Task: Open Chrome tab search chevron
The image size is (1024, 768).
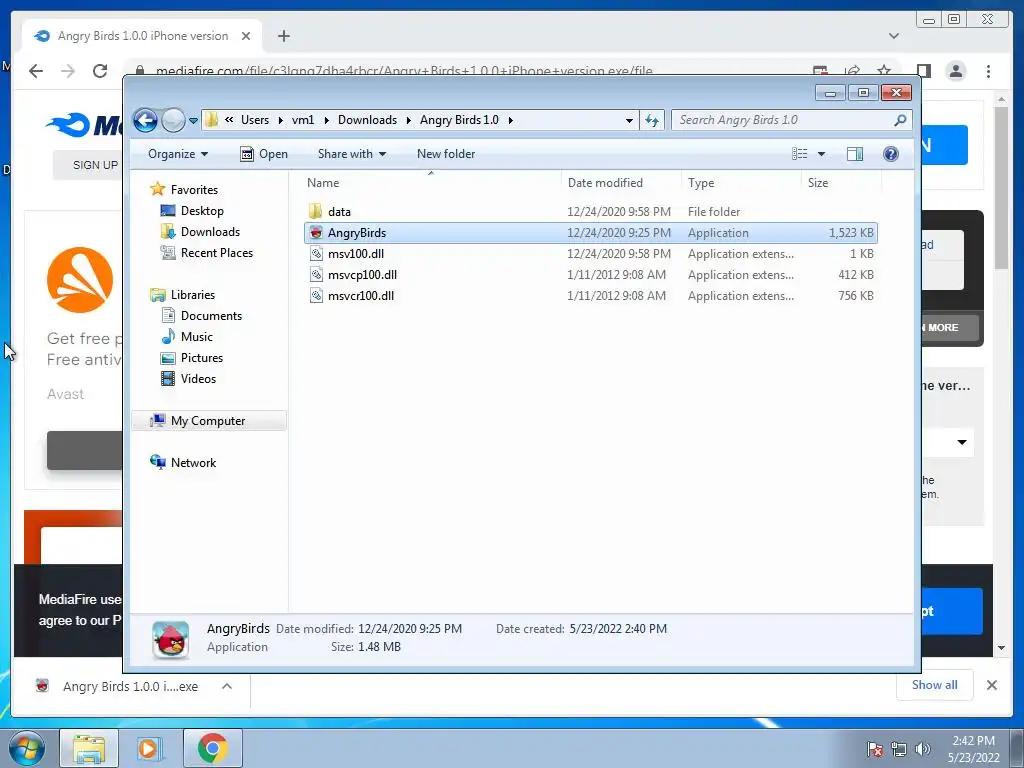Action: pos(894,36)
